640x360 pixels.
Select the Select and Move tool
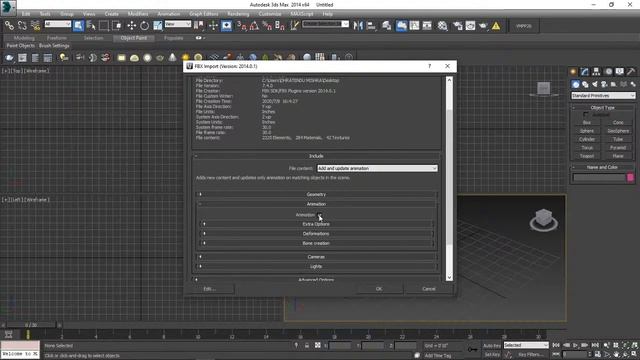[x=131, y=26]
